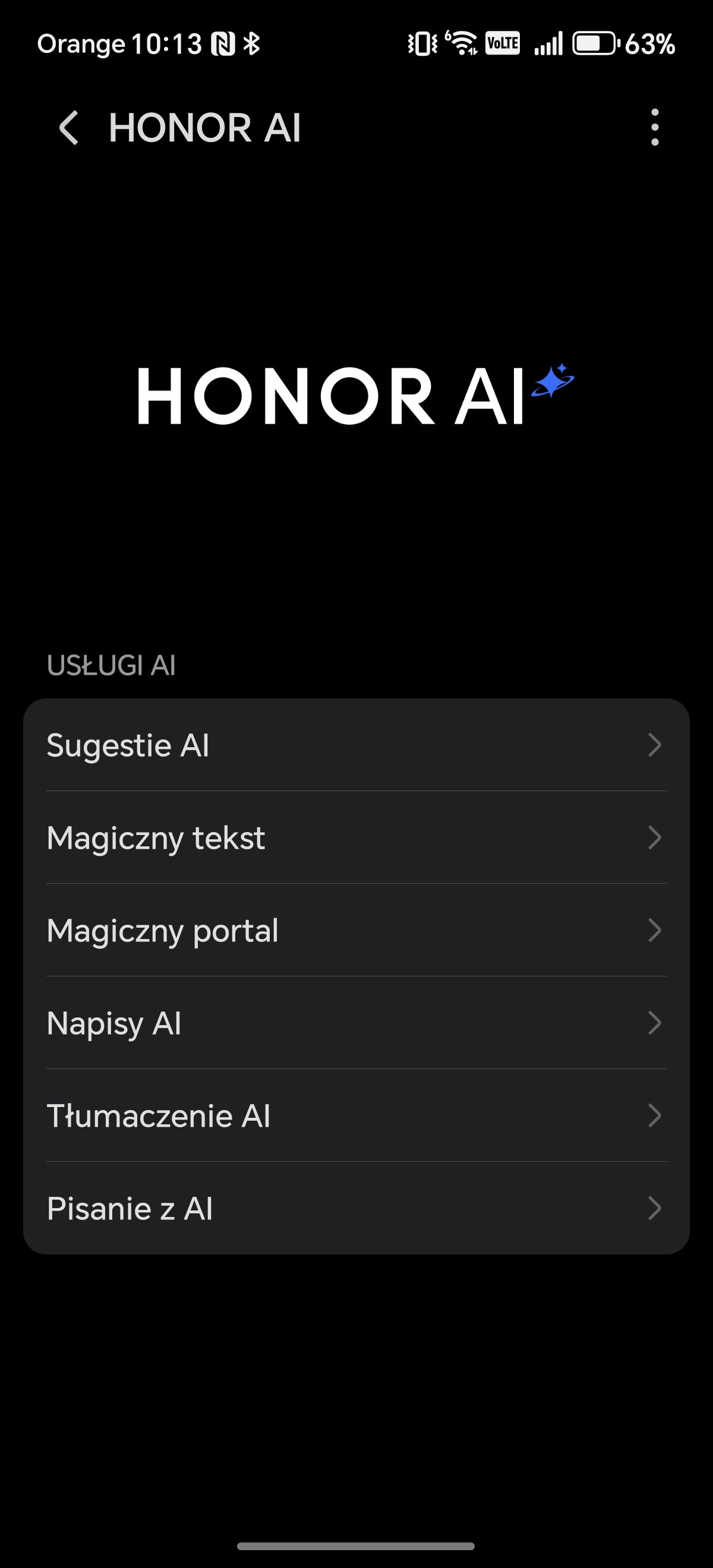Tap the NFC status bar icon
Screen dimensions: 713x1568
pyautogui.click(x=223, y=44)
